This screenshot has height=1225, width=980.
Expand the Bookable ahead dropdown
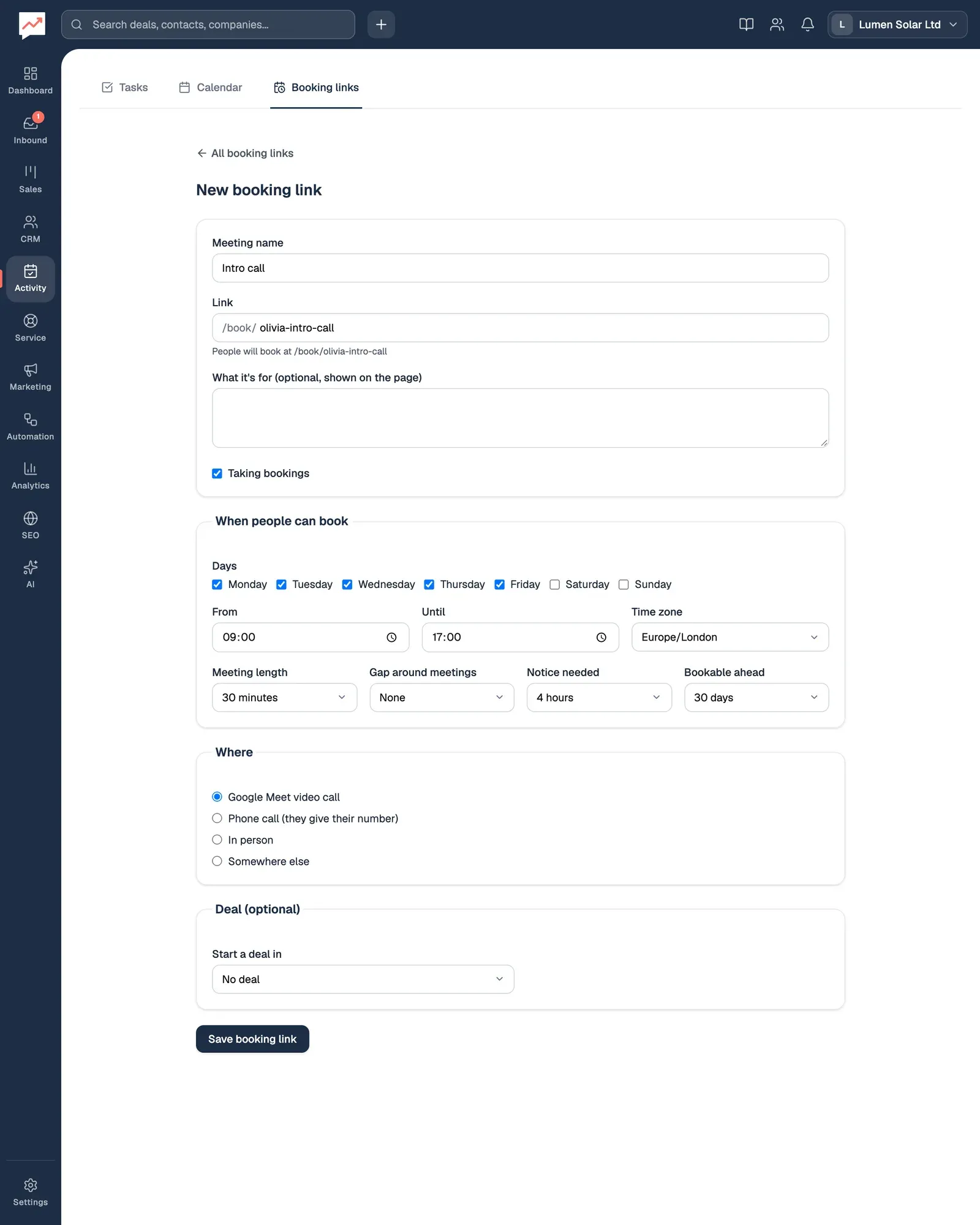(x=756, y=698)
